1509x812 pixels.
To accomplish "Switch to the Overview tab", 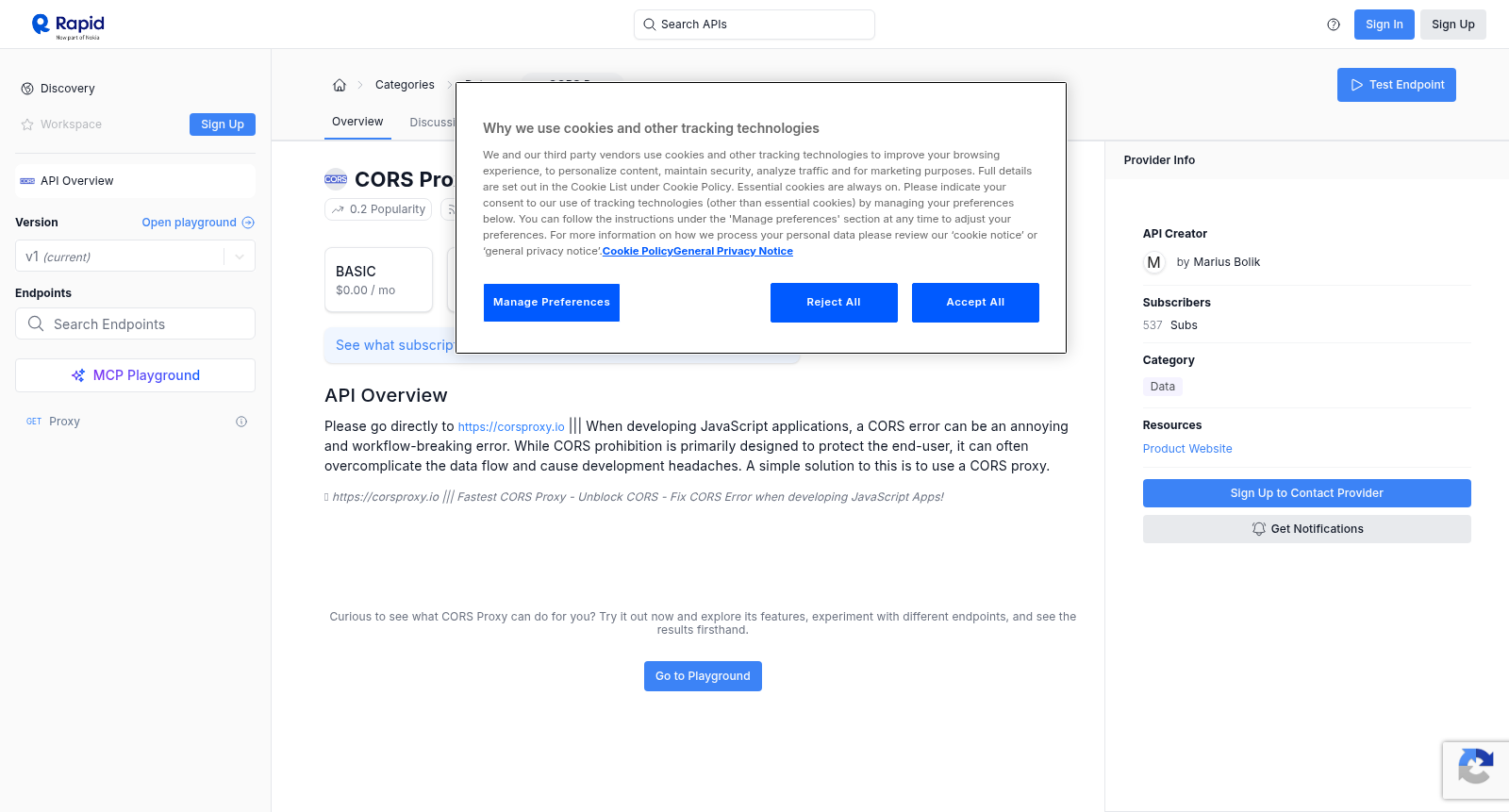I will point(357,122).
